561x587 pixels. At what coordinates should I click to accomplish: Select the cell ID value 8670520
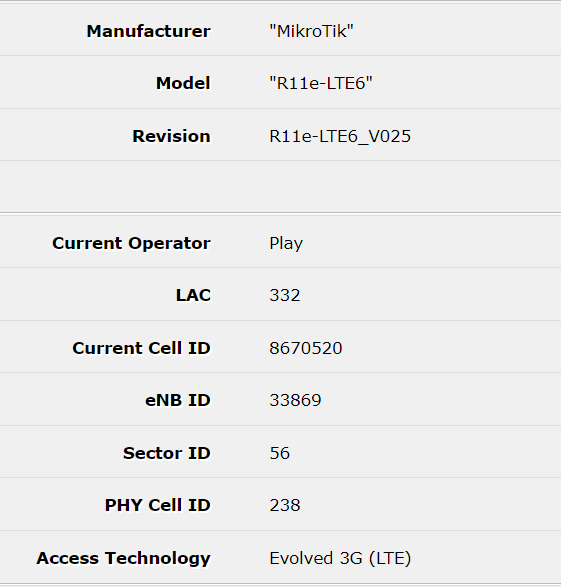(x=306, y=348)
